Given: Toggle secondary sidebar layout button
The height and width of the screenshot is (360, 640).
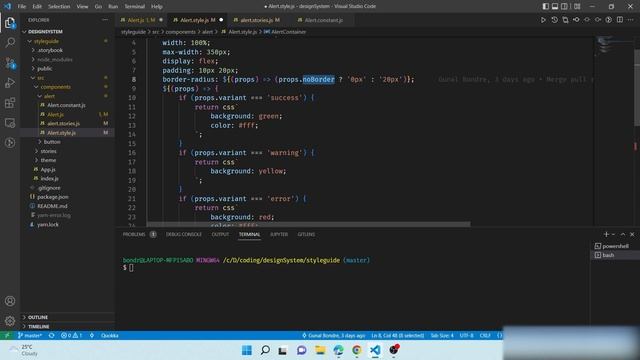Looking at the screenshot, I should coord(564,7).
